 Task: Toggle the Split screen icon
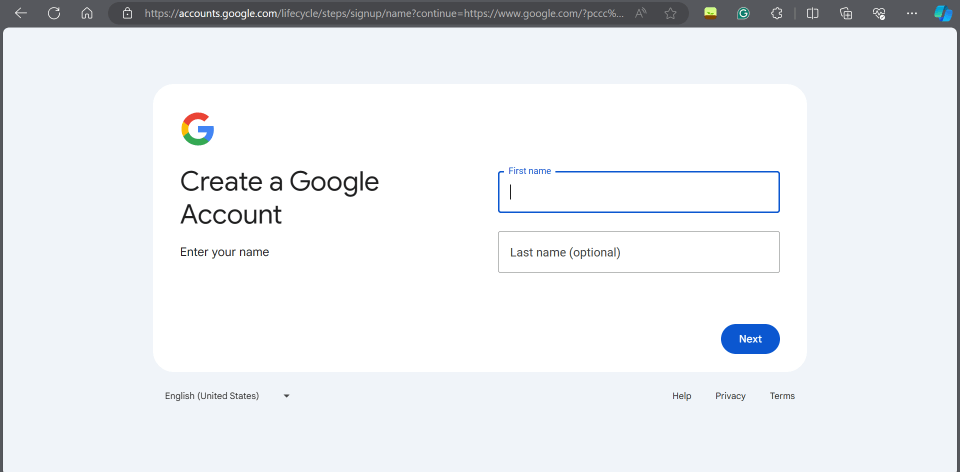click(812, 13)
